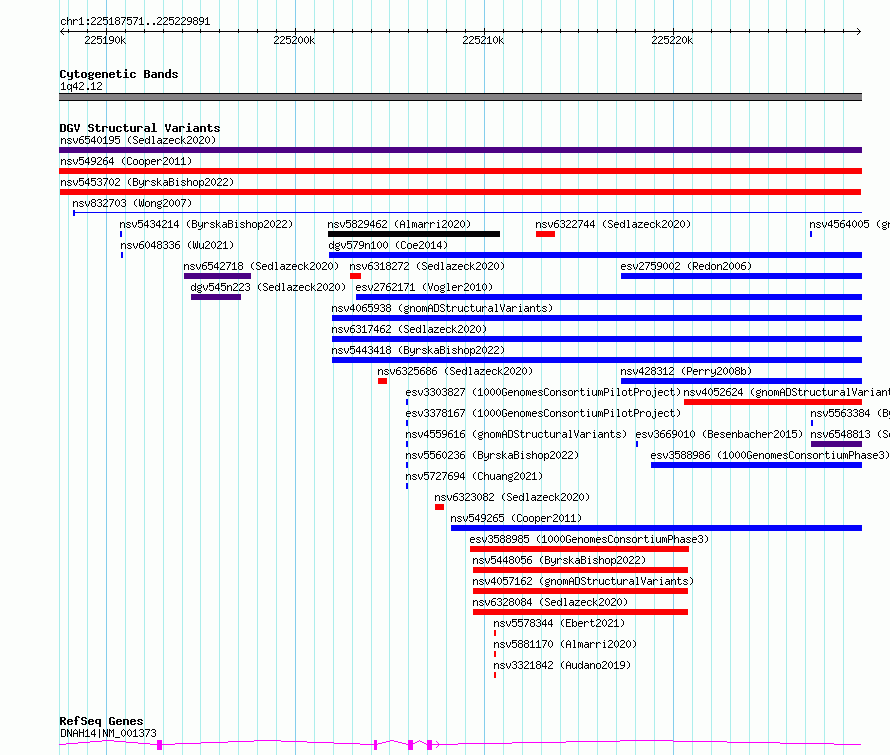The image size is (890, 755).
Task: Open dgv579n100 (Coe2014) label
Action: [x=388, y=245]
